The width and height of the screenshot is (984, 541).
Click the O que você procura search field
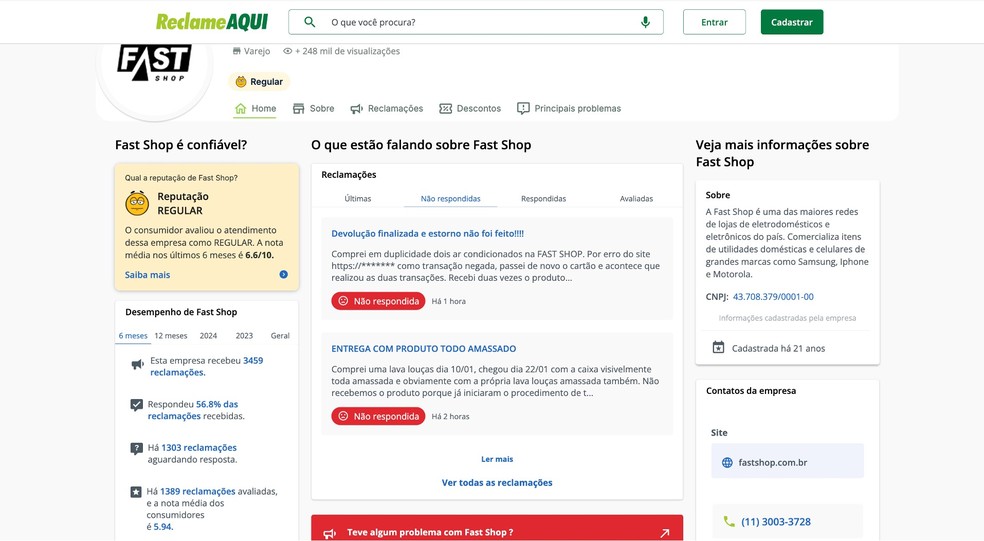pos(480,22)
